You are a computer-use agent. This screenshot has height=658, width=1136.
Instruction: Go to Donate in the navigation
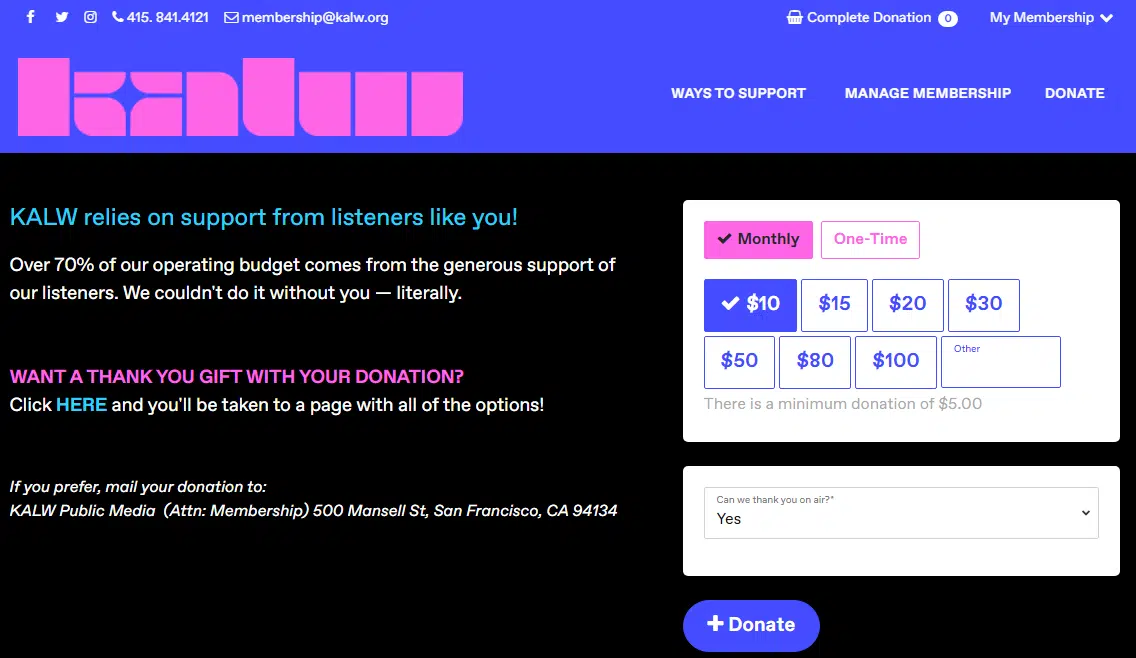tap(1075, 93)
